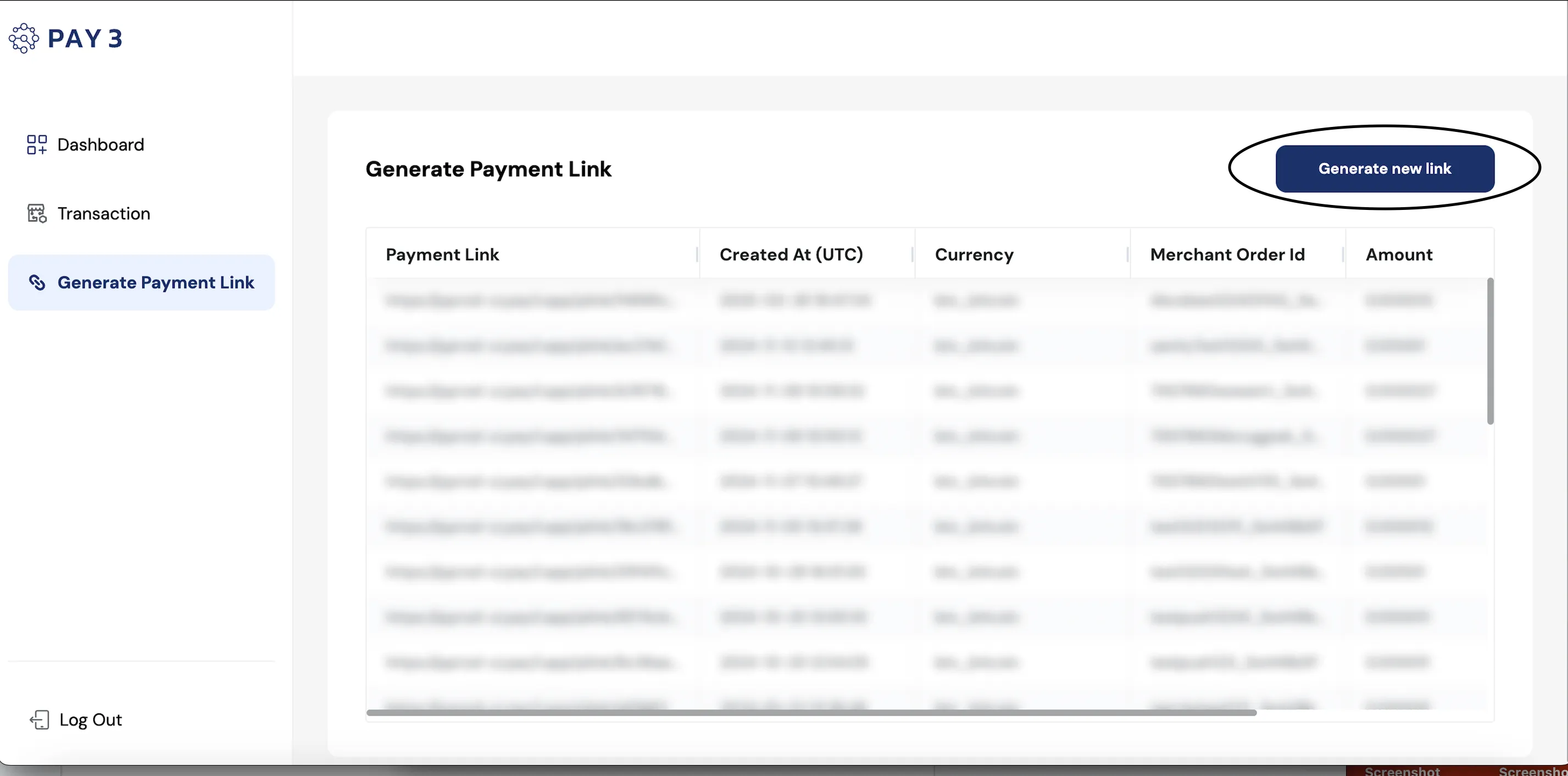1568x776 pixels.
Task: Click the Dashboard grid icon
Action: point(36,145)
